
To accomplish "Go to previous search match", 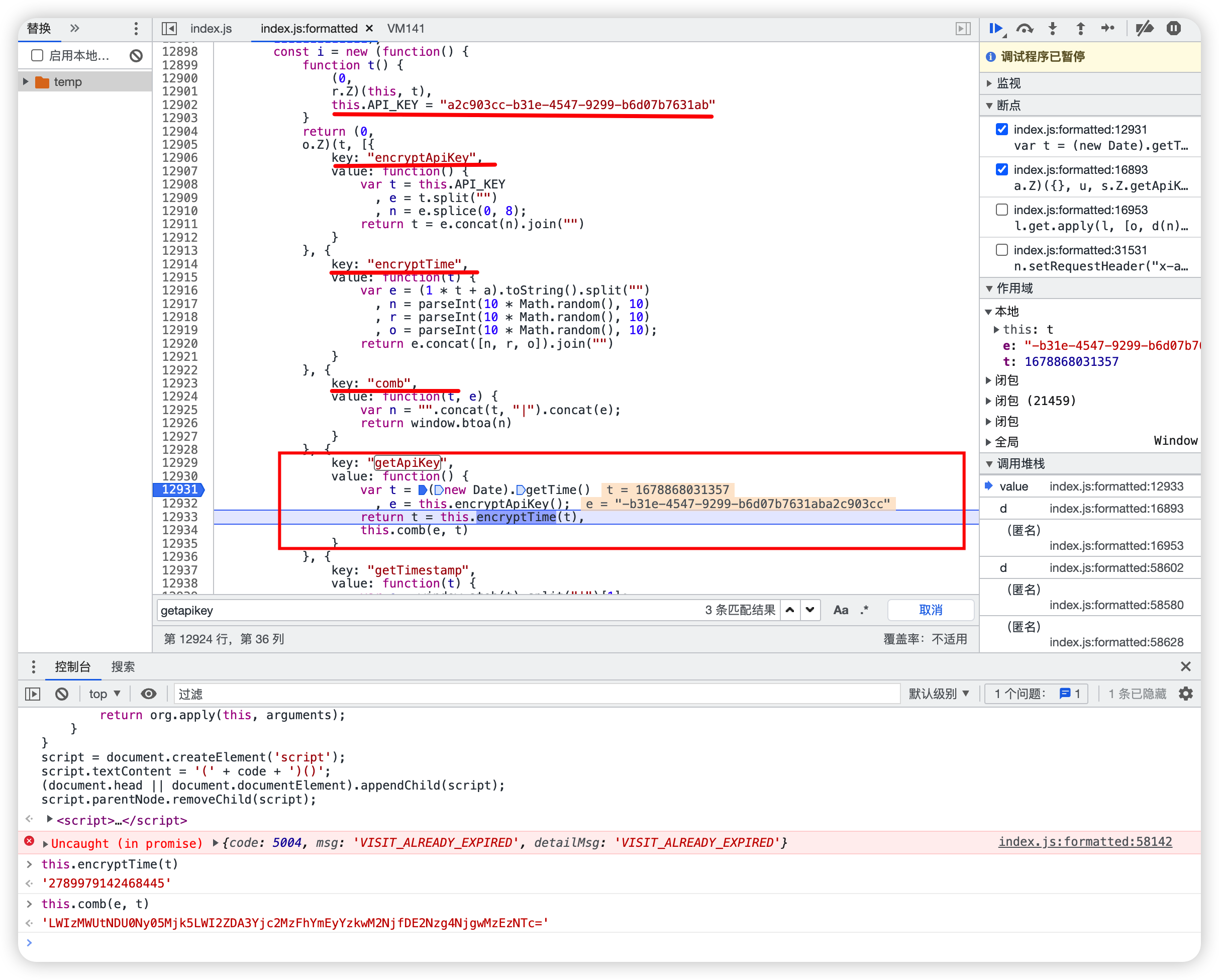I will [790, 610].
